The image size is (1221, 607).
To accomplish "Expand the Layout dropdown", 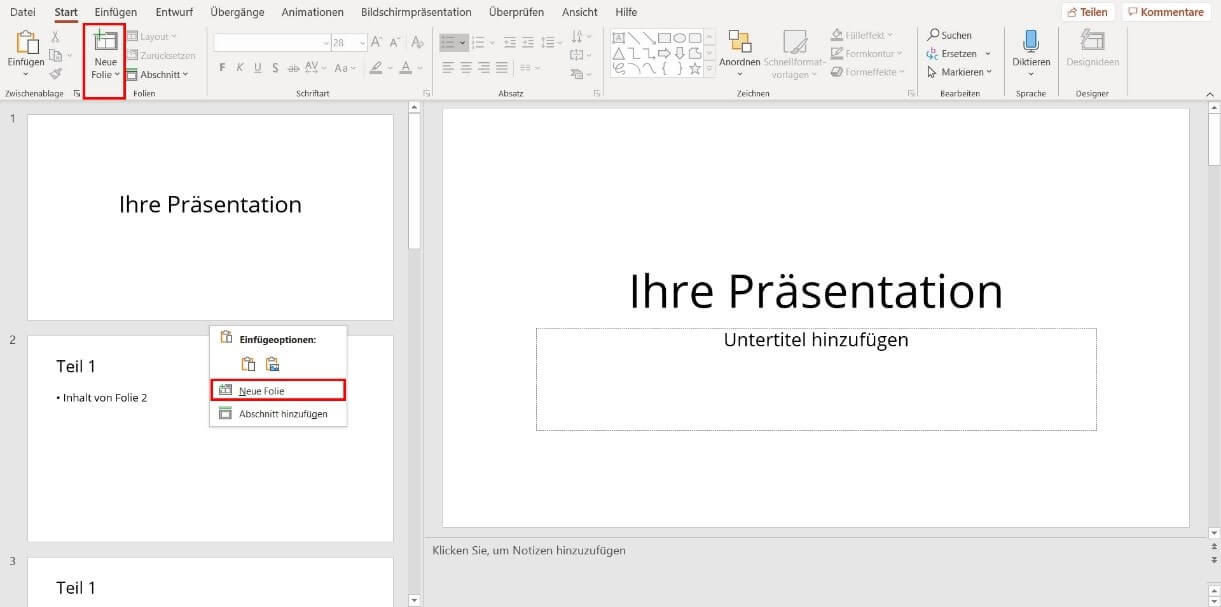I will tap(152, 37).
